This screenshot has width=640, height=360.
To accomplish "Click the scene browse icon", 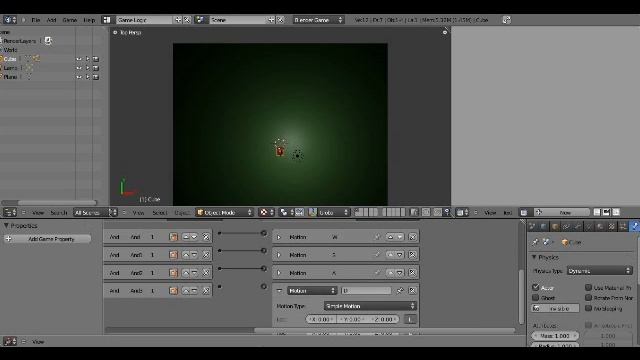I will (200, 20).
